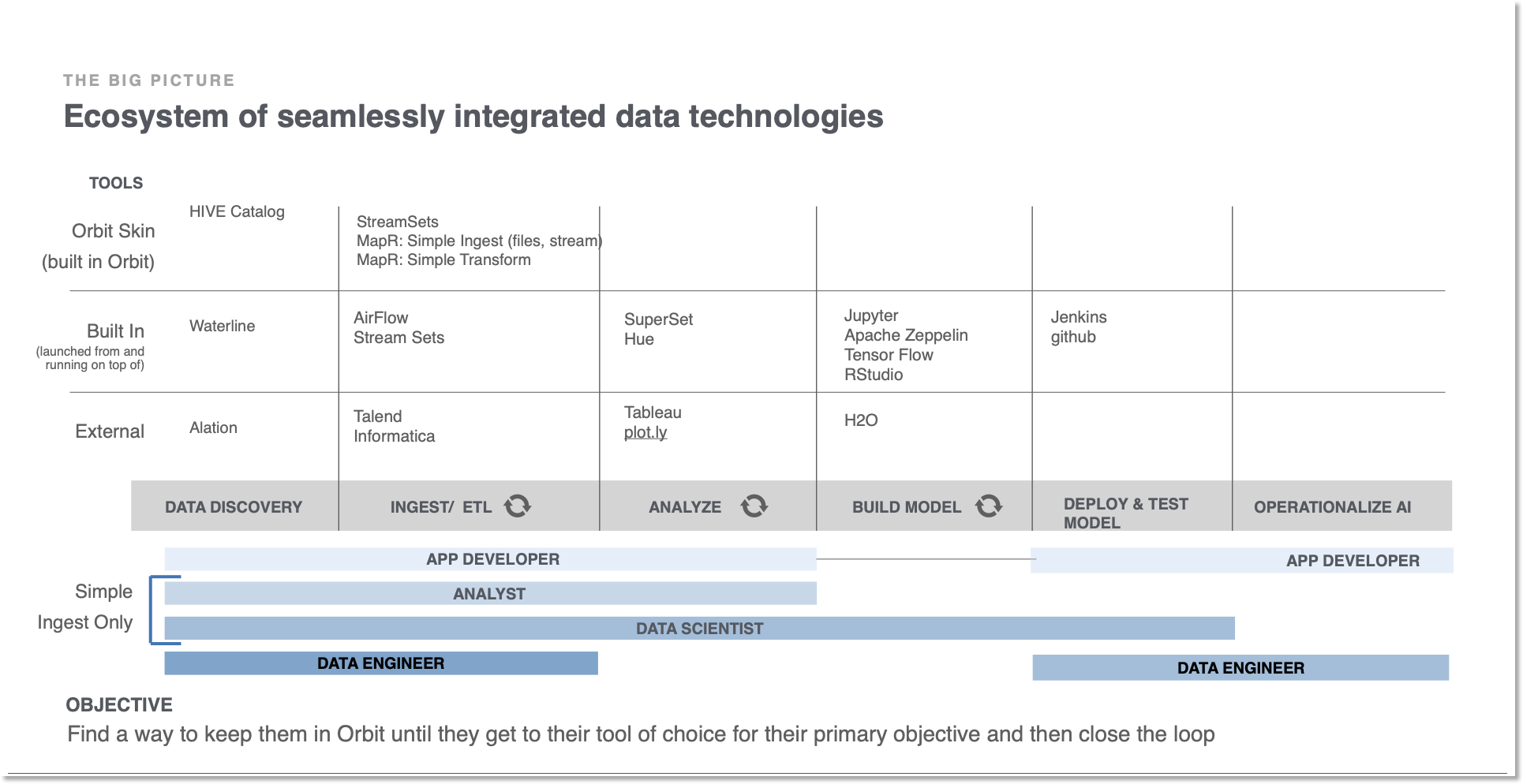Click the AirFlow entry
Viewport: 1523px width, 784px height.
381,318
